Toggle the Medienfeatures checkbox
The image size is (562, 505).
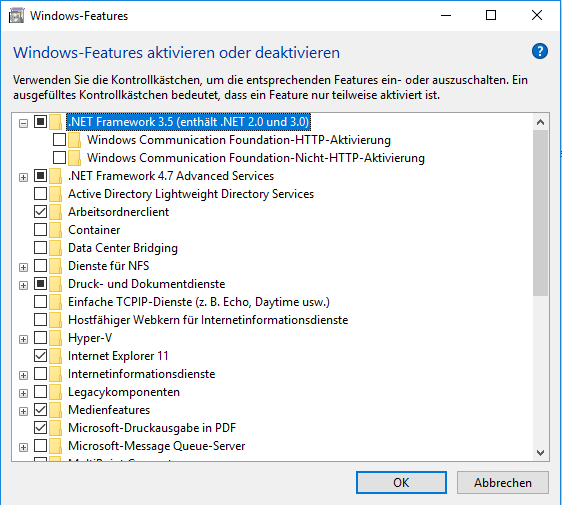[x=41, y=409]
